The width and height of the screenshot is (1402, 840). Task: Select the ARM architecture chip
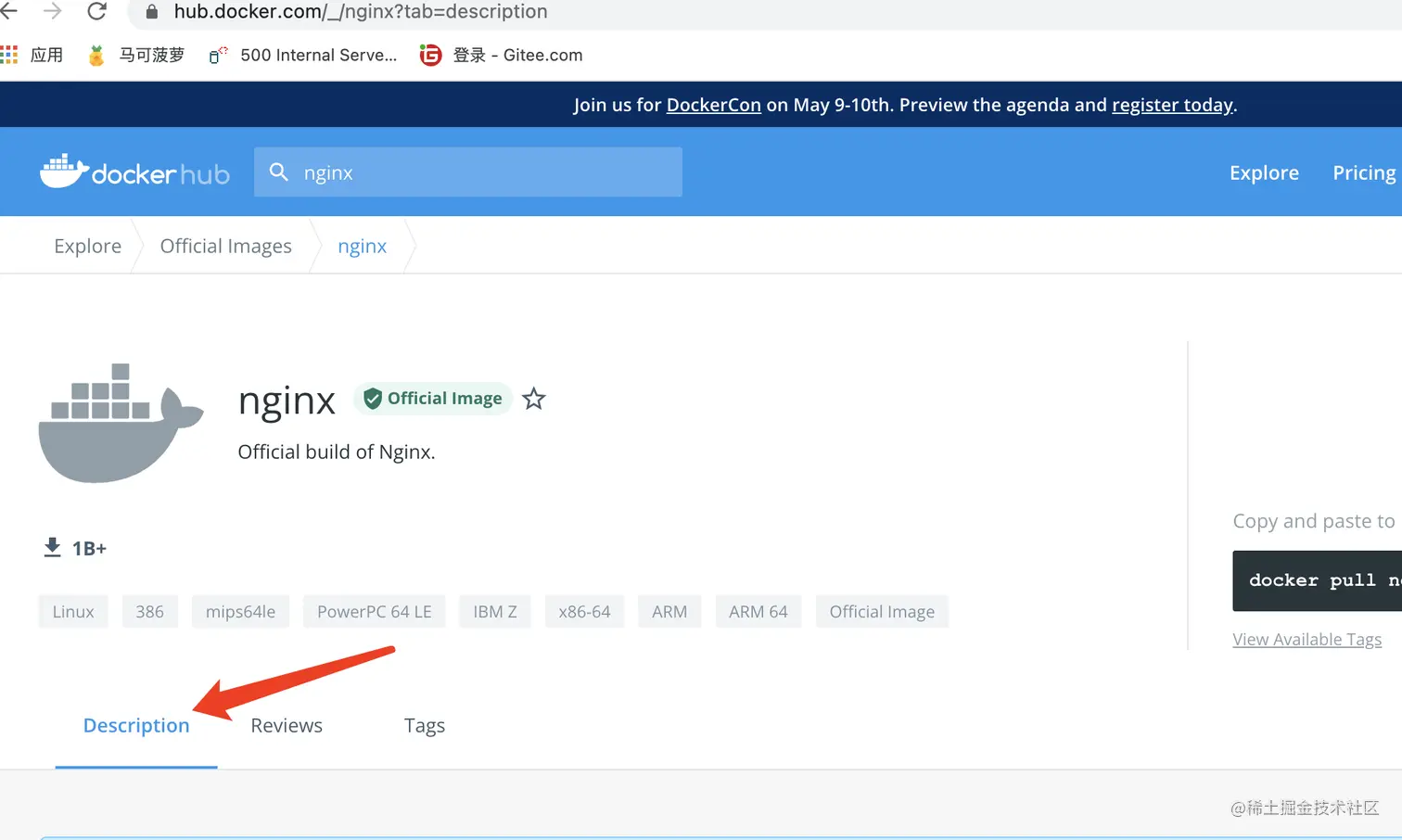point(669,612)
